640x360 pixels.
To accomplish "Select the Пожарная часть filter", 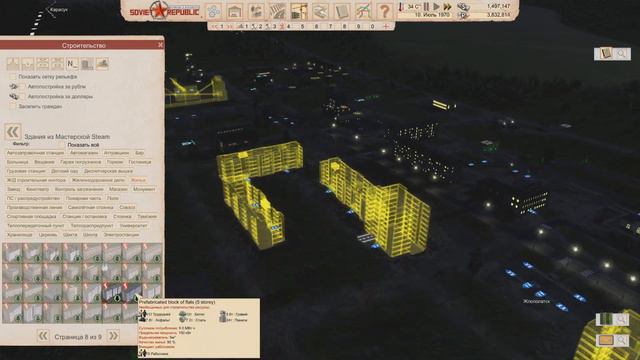I will click(83, 198).
